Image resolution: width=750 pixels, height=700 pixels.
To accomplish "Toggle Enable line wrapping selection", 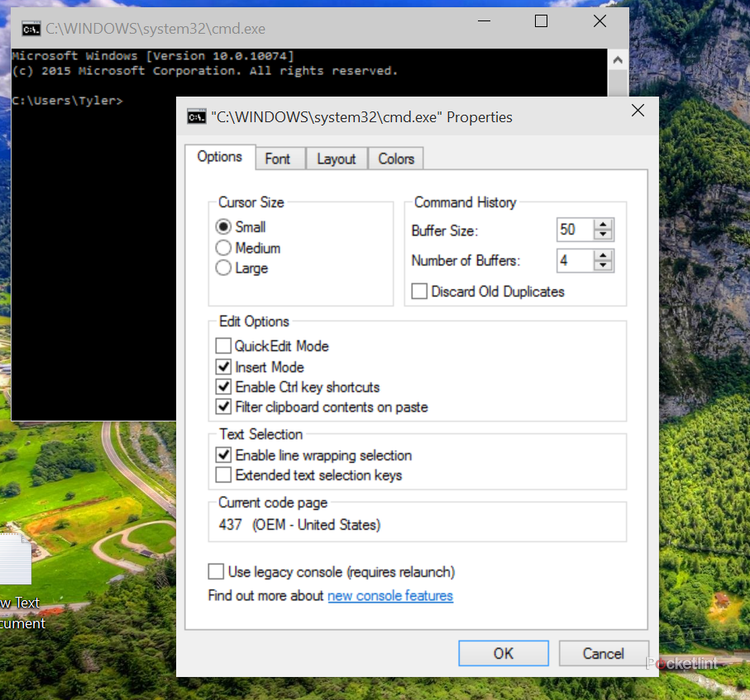I will pyautogui.click(x=223, y=455).
